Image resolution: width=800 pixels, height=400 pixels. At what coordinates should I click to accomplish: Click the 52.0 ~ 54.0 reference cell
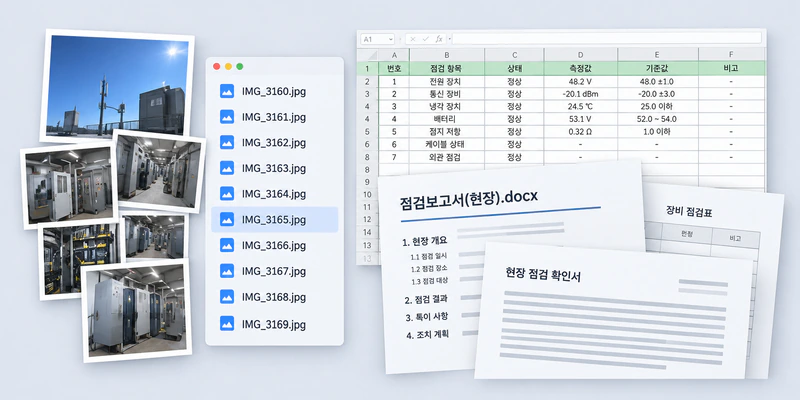[658, 119]
